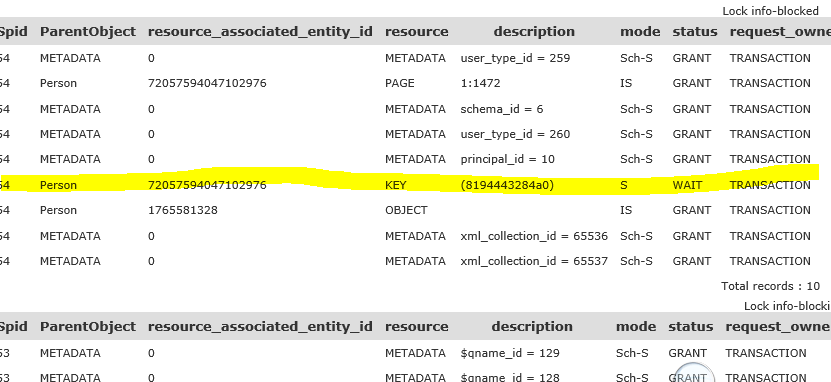Click the WAIT status in the highlighted row
This screenshot has height=382, width=831.
click(x=687, y=185)
